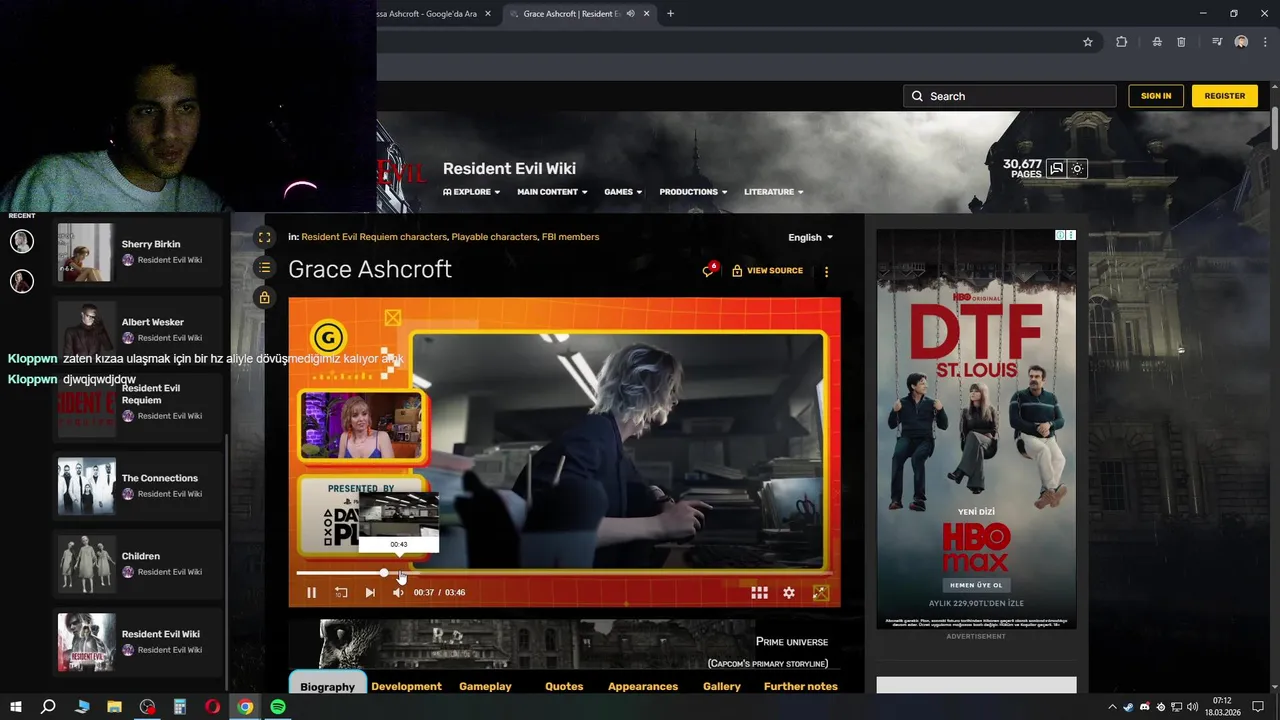Screen dimensions: 1280x720
Task: Click the Register button
Action: (x=1225, y=96)
